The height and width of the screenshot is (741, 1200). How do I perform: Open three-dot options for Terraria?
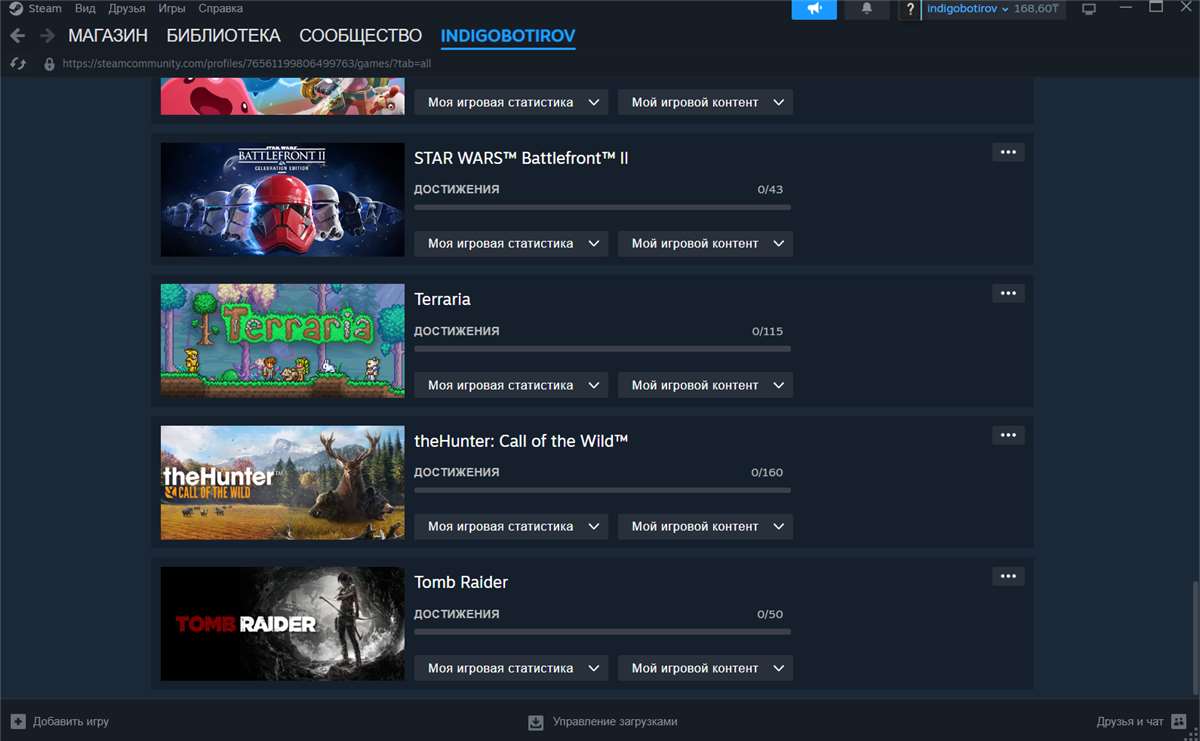1008,293
